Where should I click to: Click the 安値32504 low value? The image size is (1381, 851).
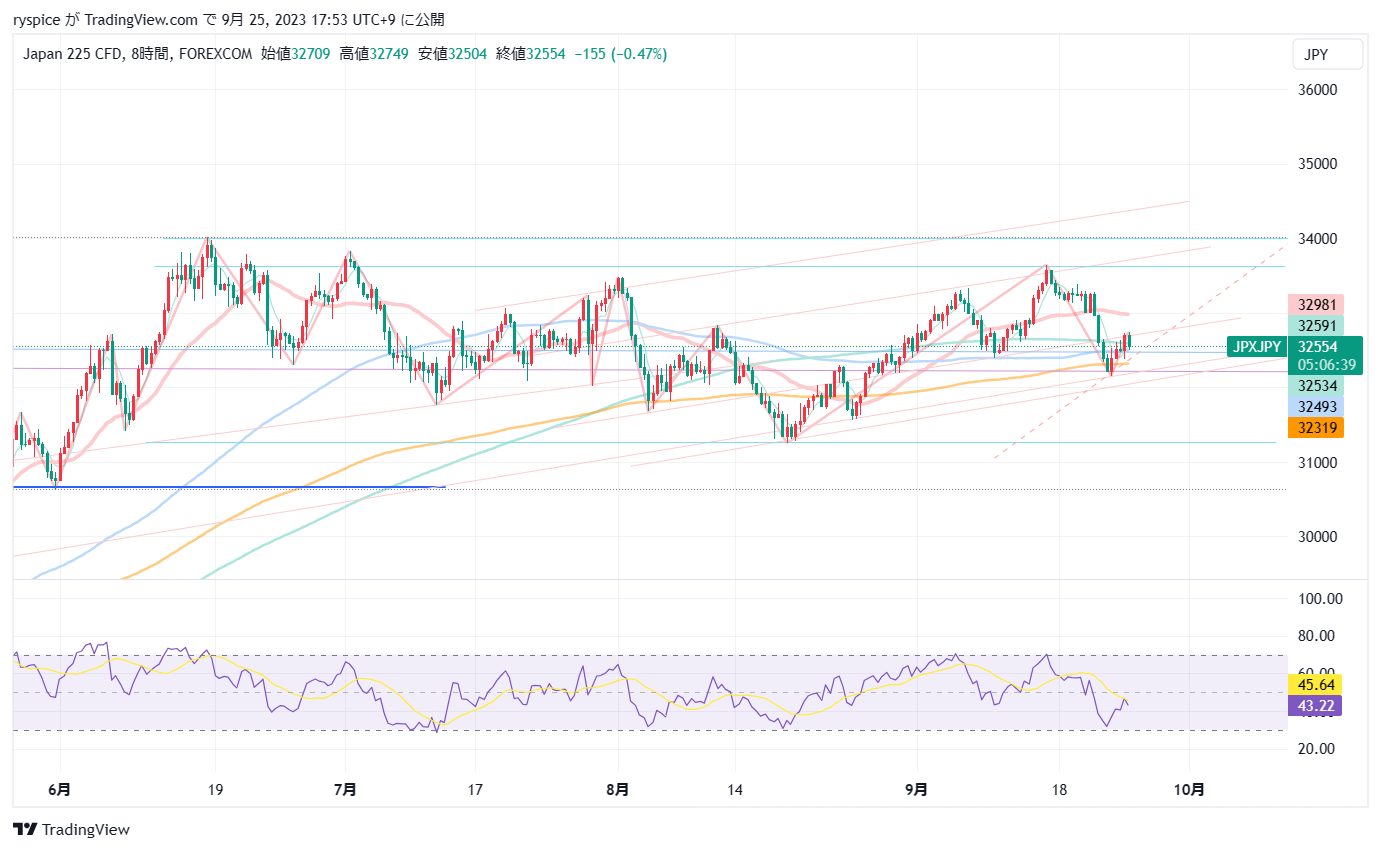[x=452, y=54]
